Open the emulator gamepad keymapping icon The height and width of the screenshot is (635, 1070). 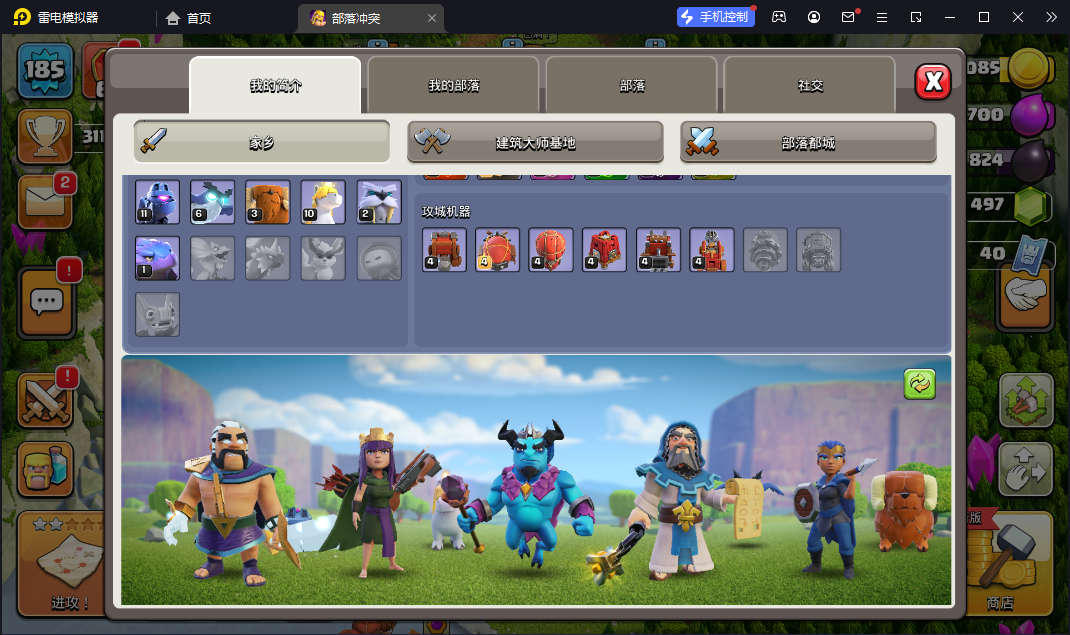[779, 17]
